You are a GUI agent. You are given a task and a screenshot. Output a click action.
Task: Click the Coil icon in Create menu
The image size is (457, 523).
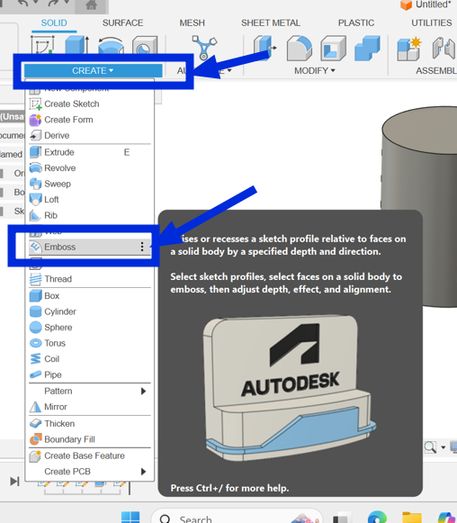coord(35,359)
